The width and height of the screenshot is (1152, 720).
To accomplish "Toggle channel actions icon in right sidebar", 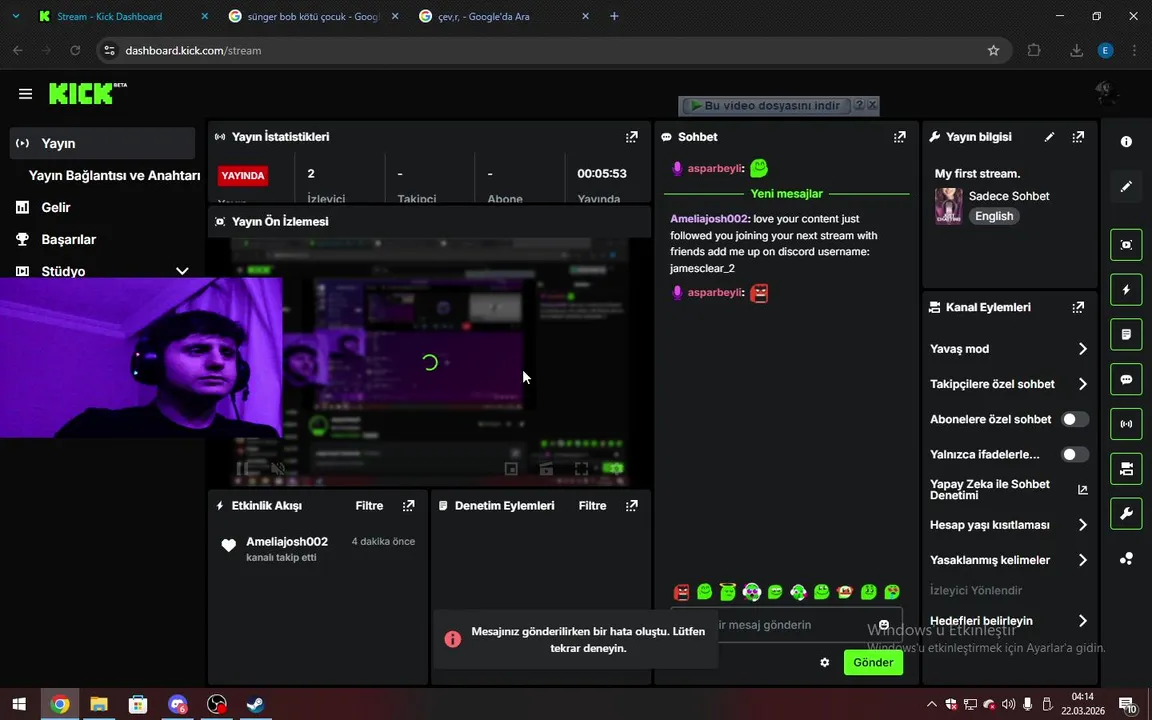I will [x=1126, y=469].
